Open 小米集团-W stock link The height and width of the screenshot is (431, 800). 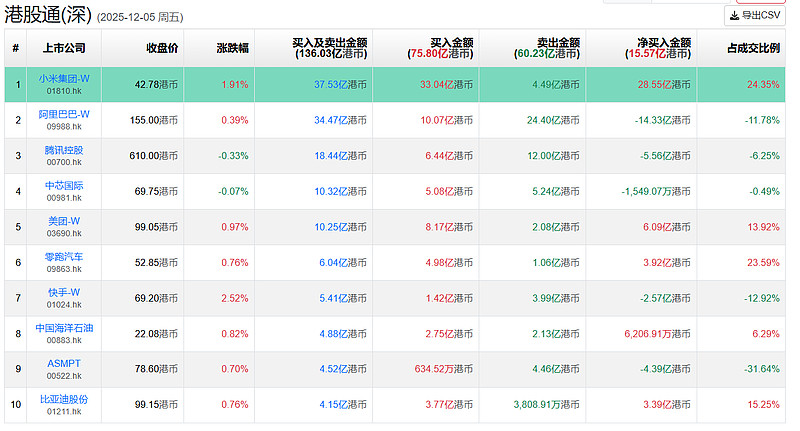click(64, 78)
